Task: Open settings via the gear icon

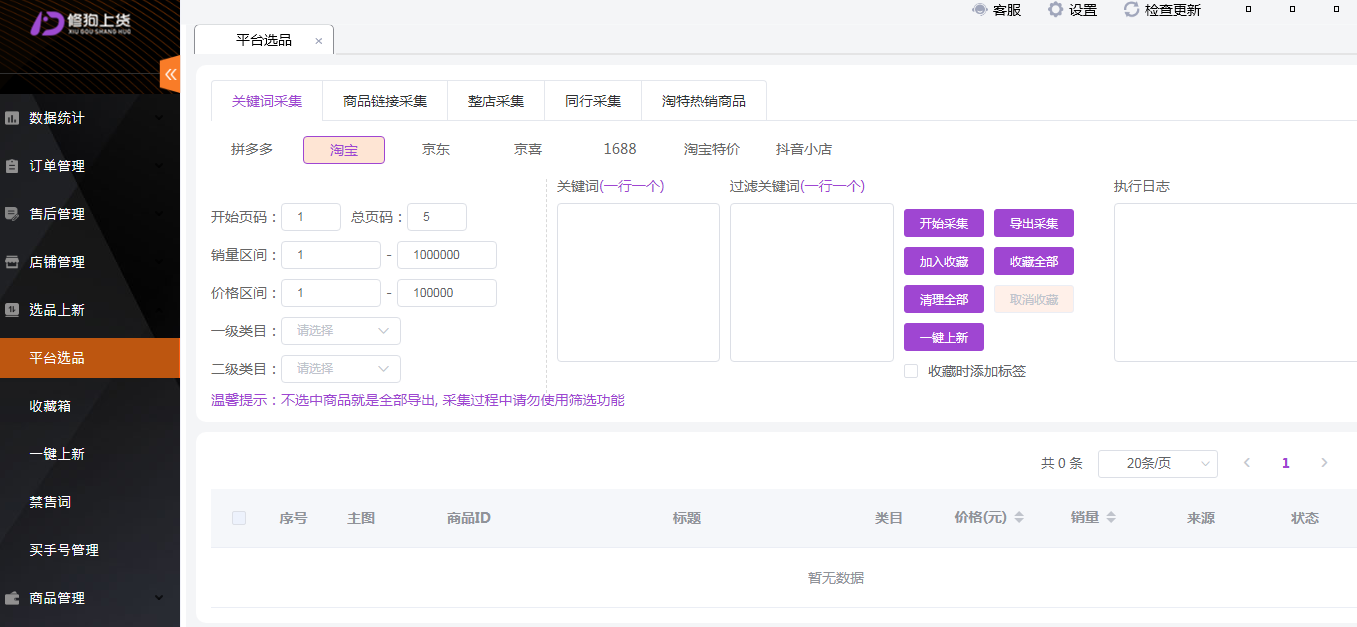Action: (1055, 10)
